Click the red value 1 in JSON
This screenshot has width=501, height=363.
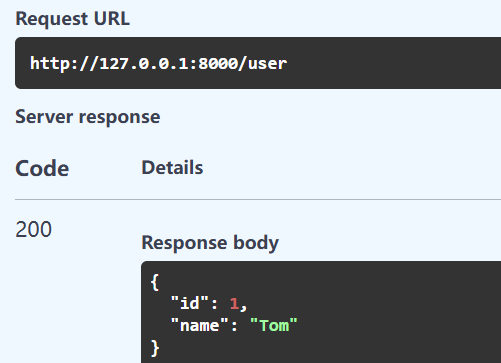pos(234,304)
